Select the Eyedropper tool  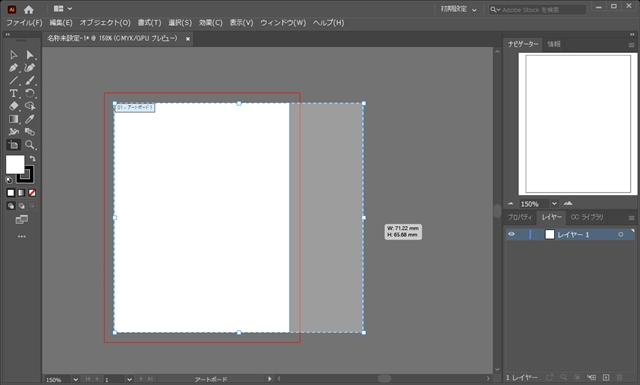click(29, 119)
